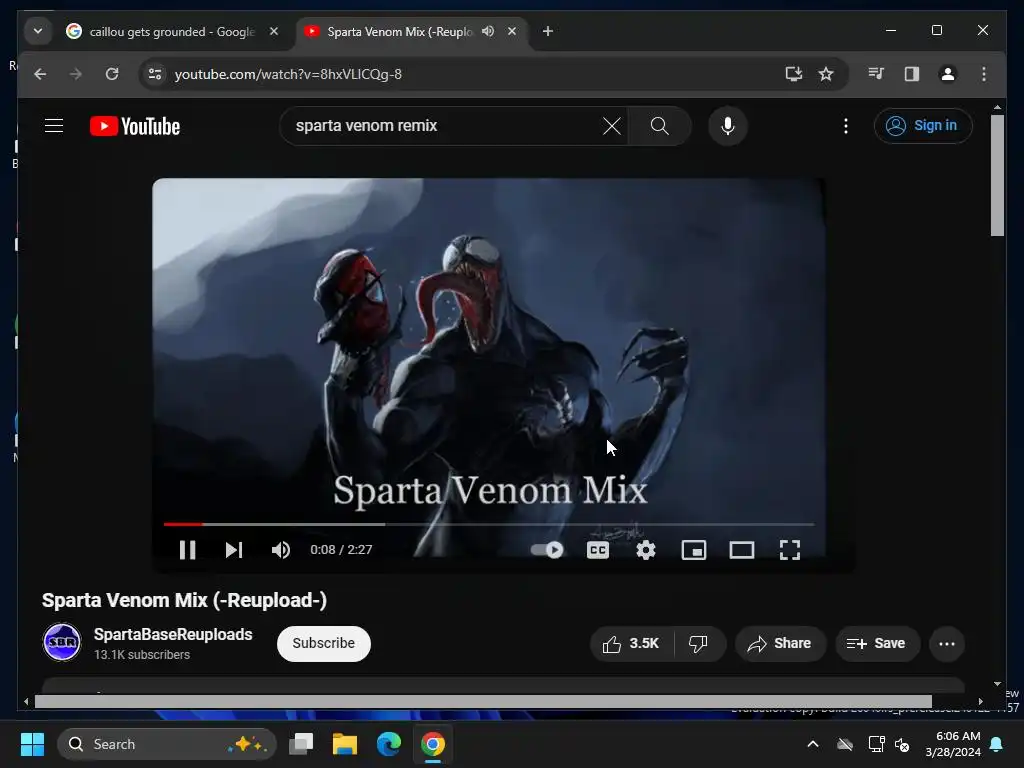Open the notifications bell on the taskbar
Viewport: 1024px width, 768px height.
coord(997,744)
